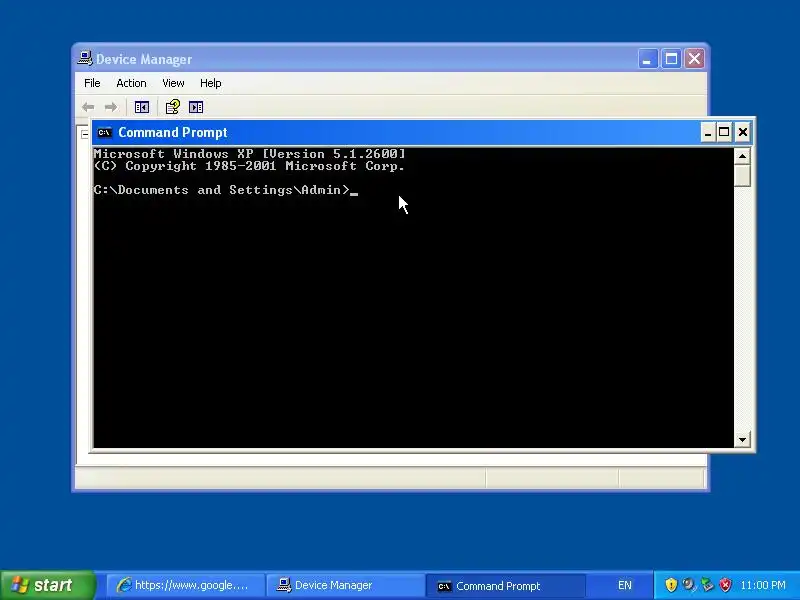800x600 pixels.
Task: Click the Device Manager title bar text
Action: click(144, 59)
